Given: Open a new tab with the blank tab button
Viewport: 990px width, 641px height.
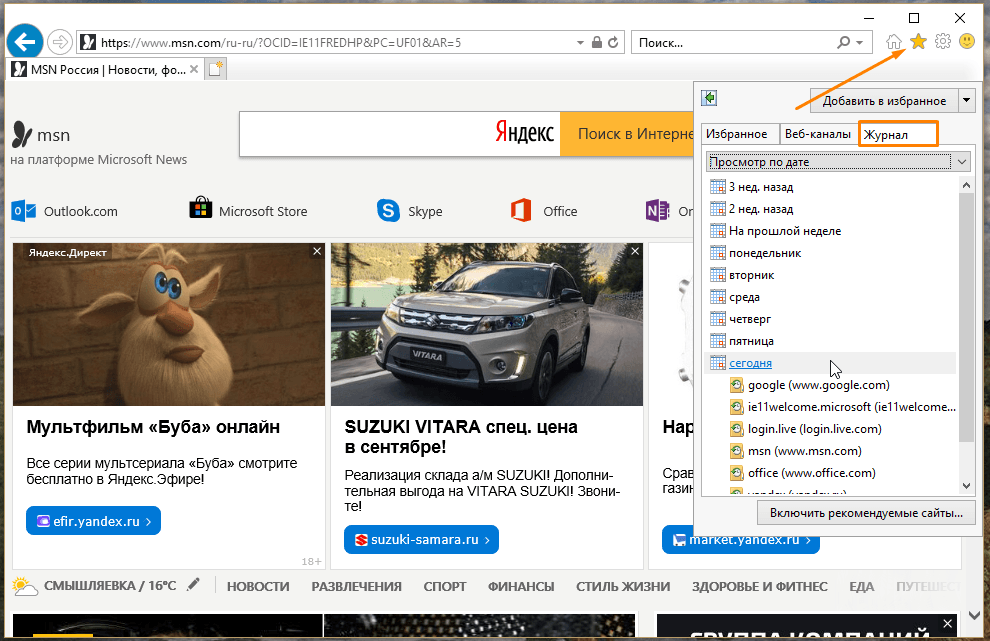Looking at the screenshot, I should tap(215, 69).
